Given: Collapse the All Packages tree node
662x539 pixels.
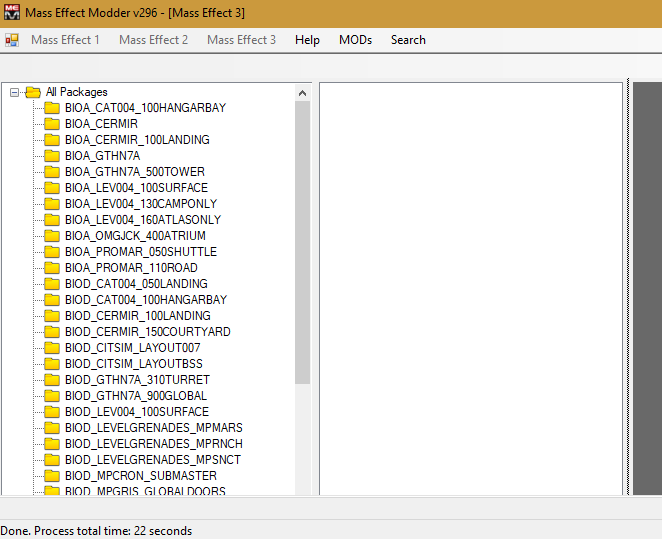Looking at the screenshot, I should pyautogui.click(x=15, y=92).
